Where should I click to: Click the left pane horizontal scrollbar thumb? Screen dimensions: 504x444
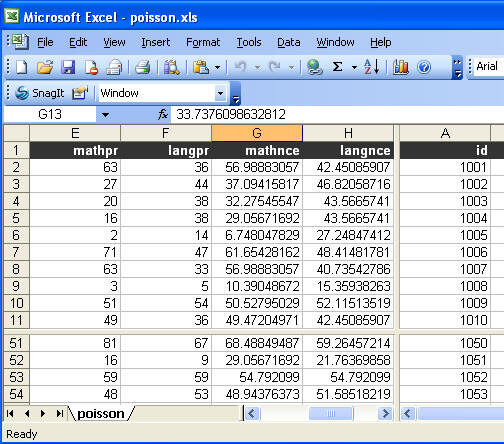coord(331,414)
